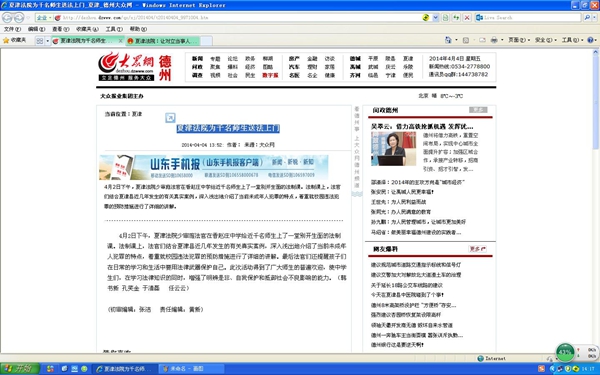Click the 新闻 navigation link
Viewport: 600px width, 375px height.
[x=197, y=59]
